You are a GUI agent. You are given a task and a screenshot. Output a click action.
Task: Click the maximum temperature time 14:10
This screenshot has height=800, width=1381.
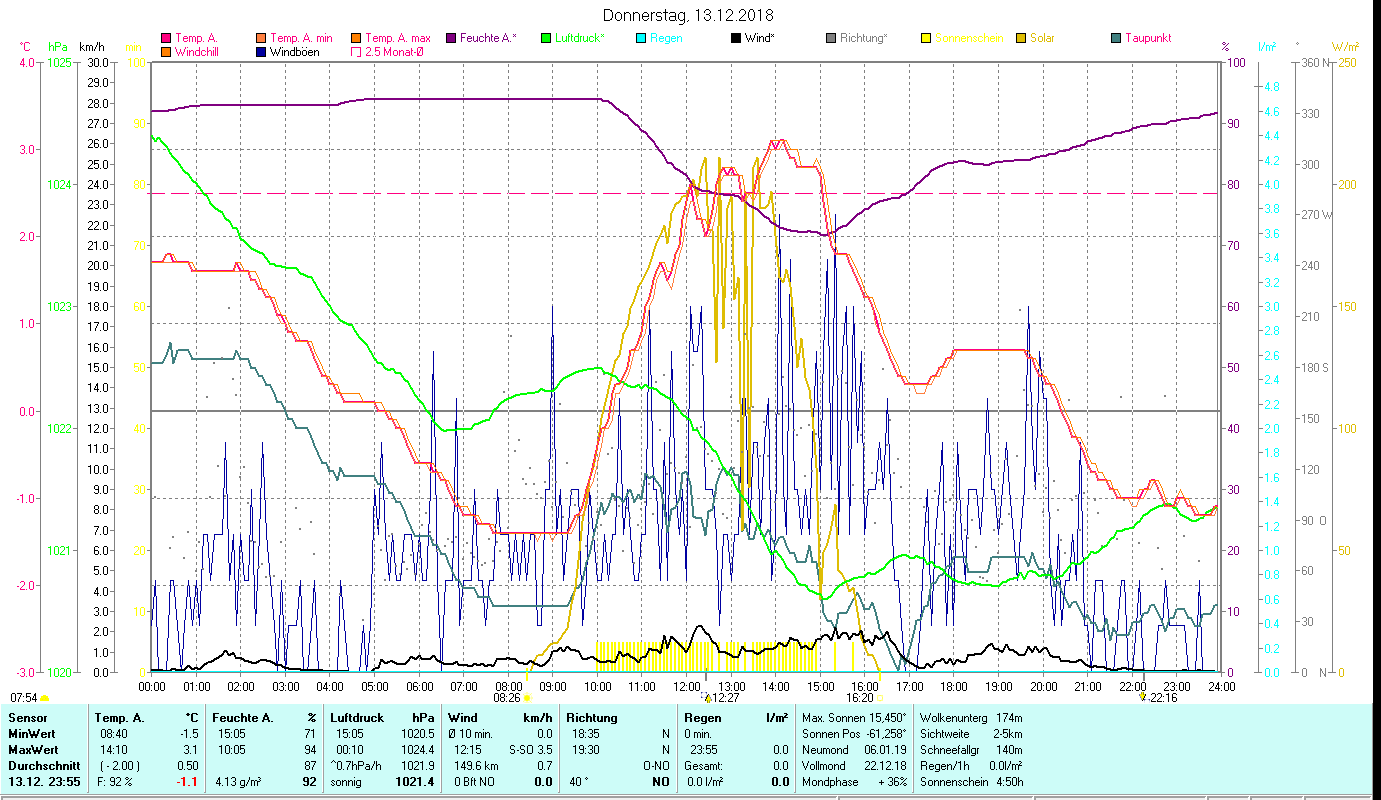click(x=112, y=750)
